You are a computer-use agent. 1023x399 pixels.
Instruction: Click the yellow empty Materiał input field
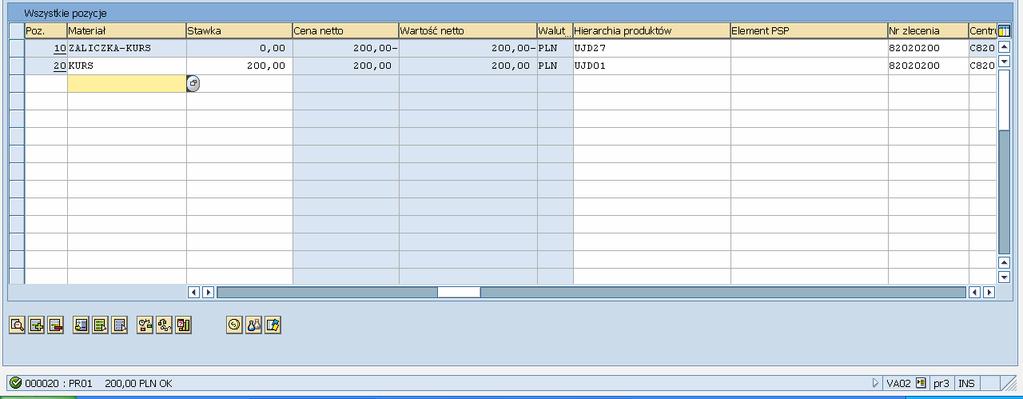[127, 83]
